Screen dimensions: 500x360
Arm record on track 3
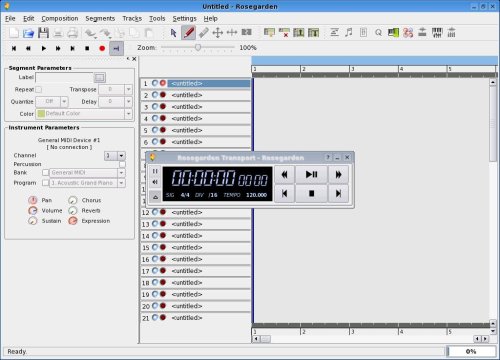163,106
